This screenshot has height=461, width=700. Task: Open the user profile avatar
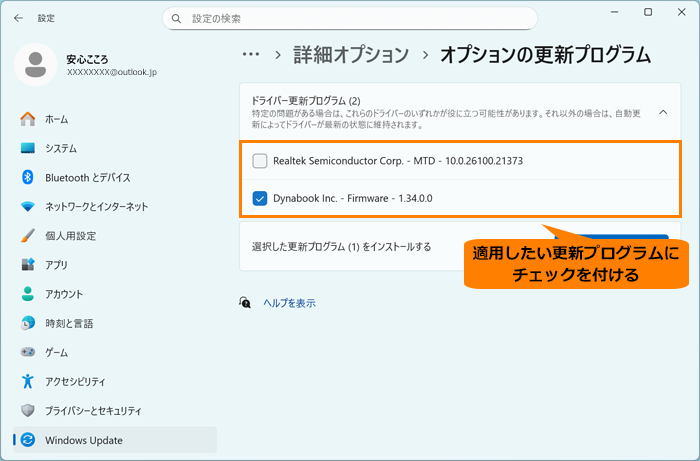(36, 65)
